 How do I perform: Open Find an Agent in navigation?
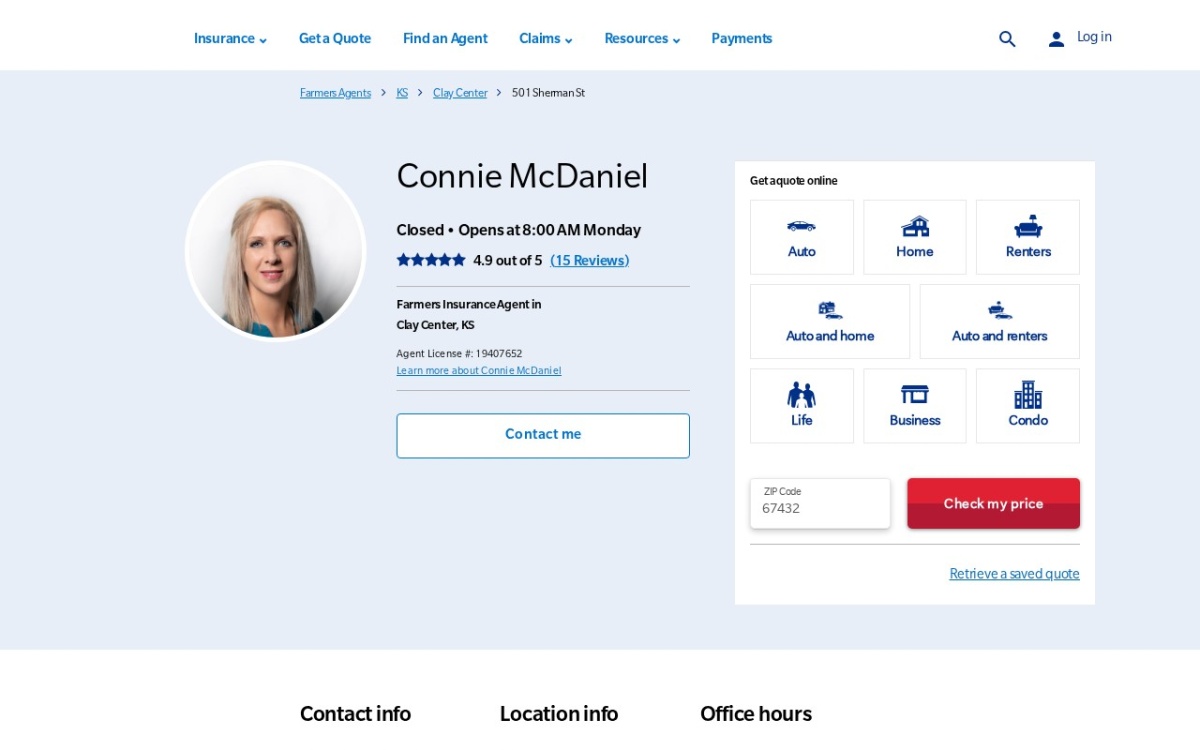tap(445, 39)
